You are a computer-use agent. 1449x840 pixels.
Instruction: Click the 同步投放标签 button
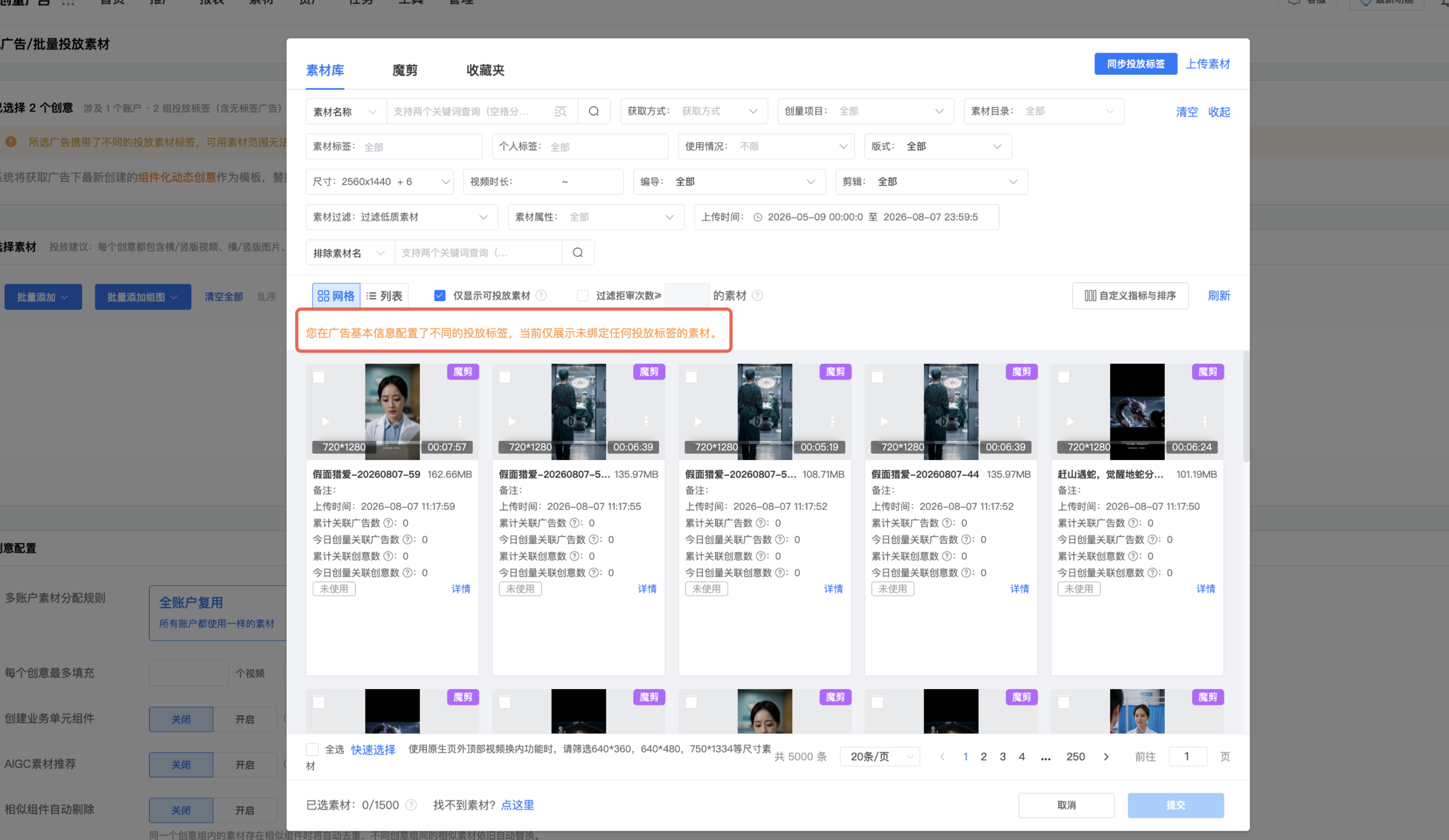(1135, 64)
